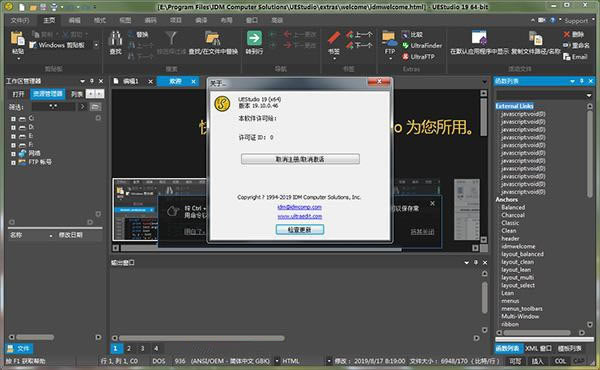Switch to the View (视图) ribbon tab
Screen dimensions: 600x370
125,20
